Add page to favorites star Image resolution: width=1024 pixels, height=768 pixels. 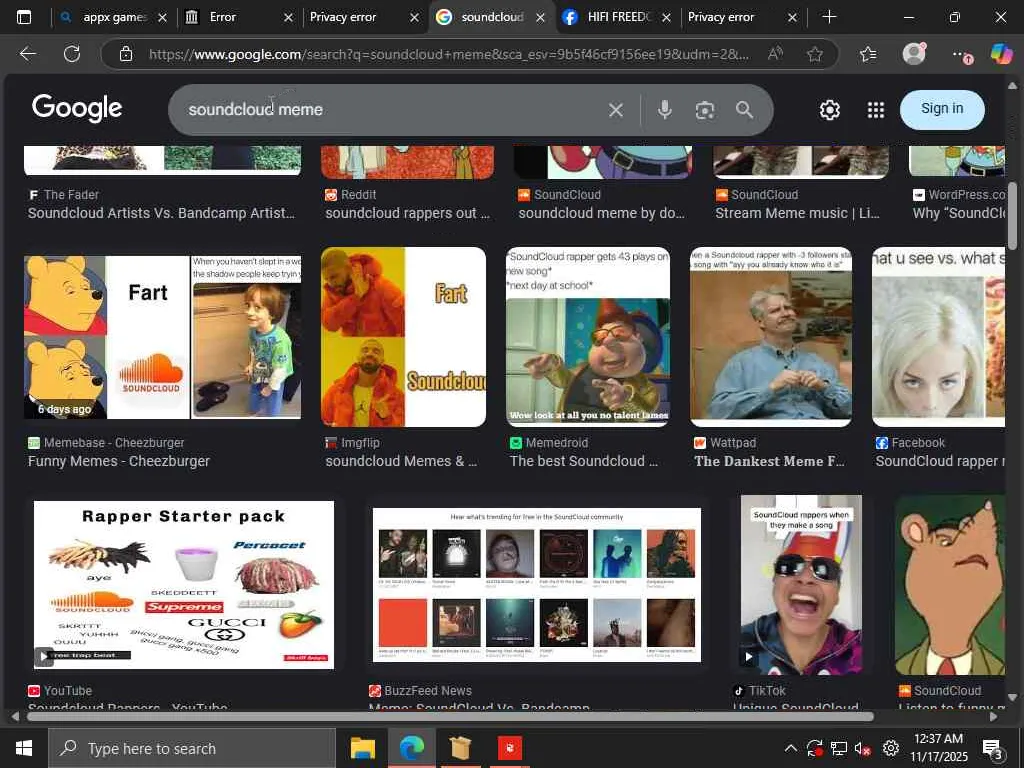pyautogui.click(x=814, y=54)
